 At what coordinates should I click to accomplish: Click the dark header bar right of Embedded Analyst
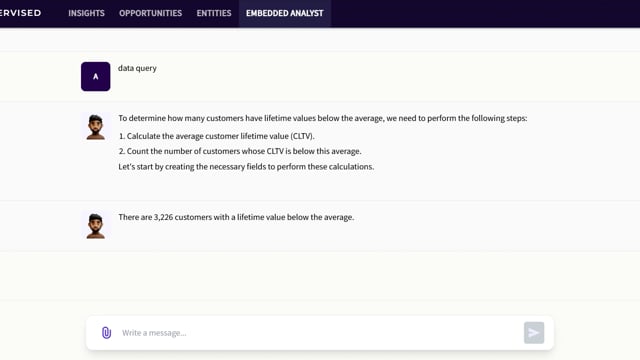pos(485,13)
